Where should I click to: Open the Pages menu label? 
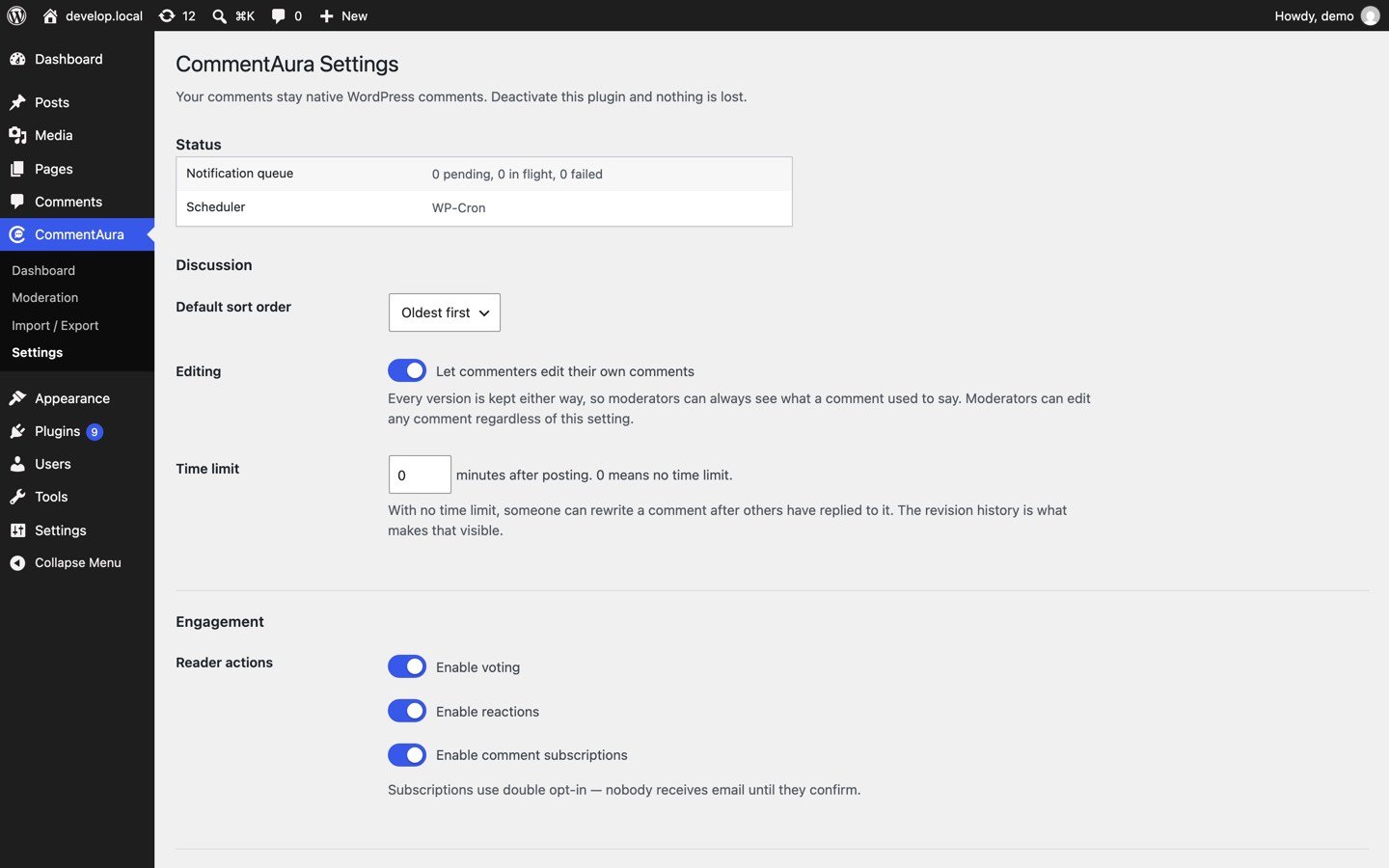pos(54,169)
